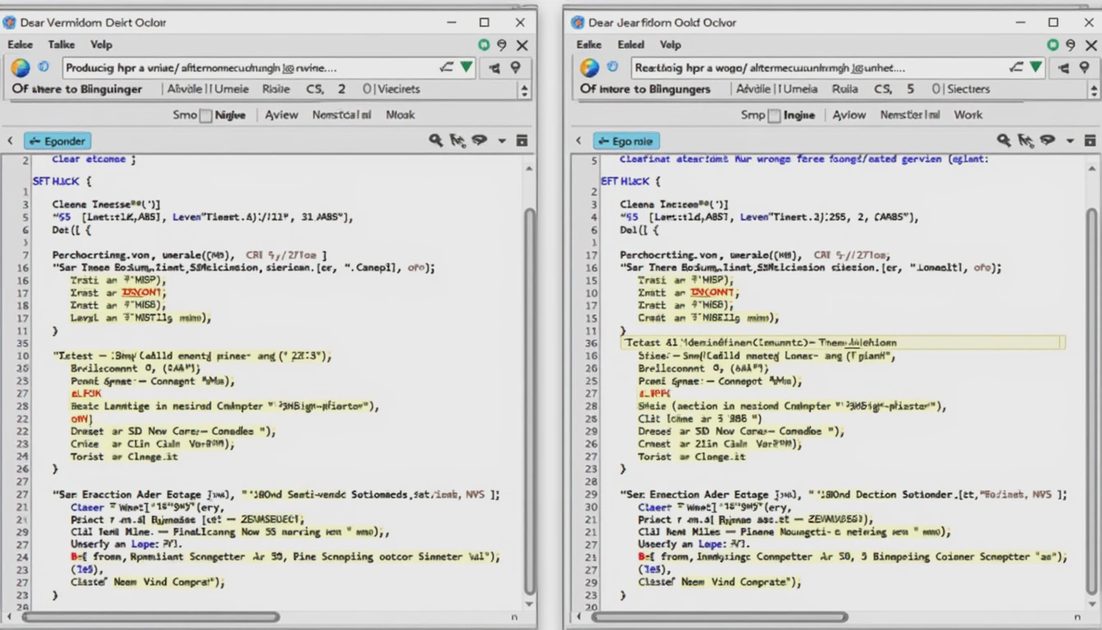Click the left window's horizontal scrollbar thumb
1102x630 pixels.
pyautogui.click(x=150, y=617)
